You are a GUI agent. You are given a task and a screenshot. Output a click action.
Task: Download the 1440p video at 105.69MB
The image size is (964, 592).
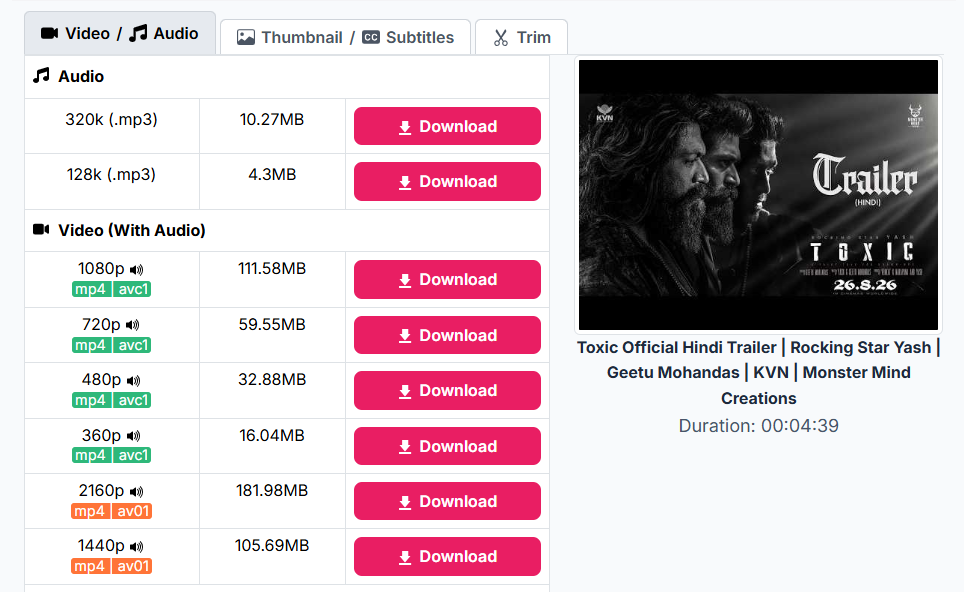(x=447, y=556)
